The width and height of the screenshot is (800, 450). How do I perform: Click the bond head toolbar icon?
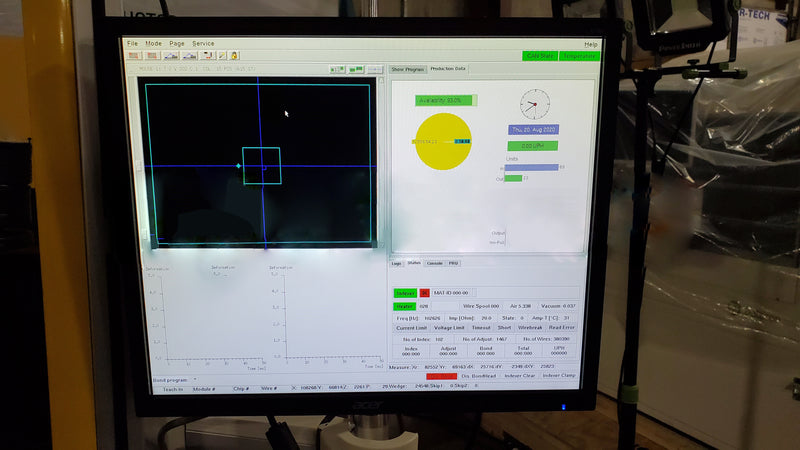pos(207,56)
